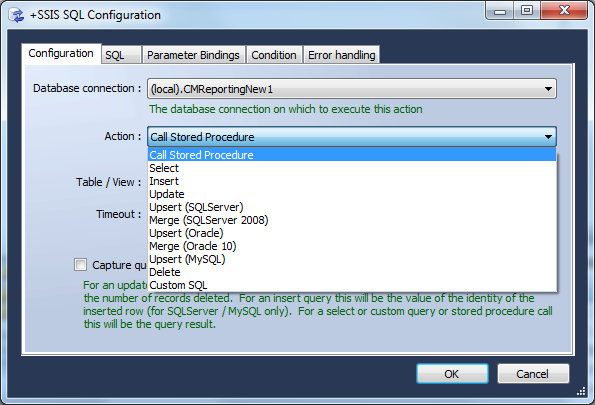Open the Parameter Bindings tab
This screenshot has height=405, width=595.
(x=193, y=55)
